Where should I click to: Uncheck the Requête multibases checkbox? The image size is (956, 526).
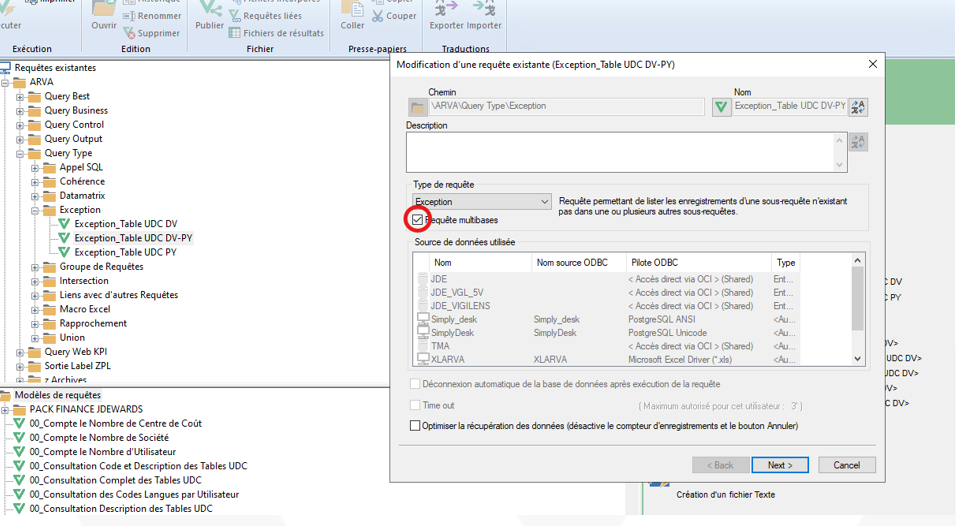pyautogui.click(x=417, y=219)
